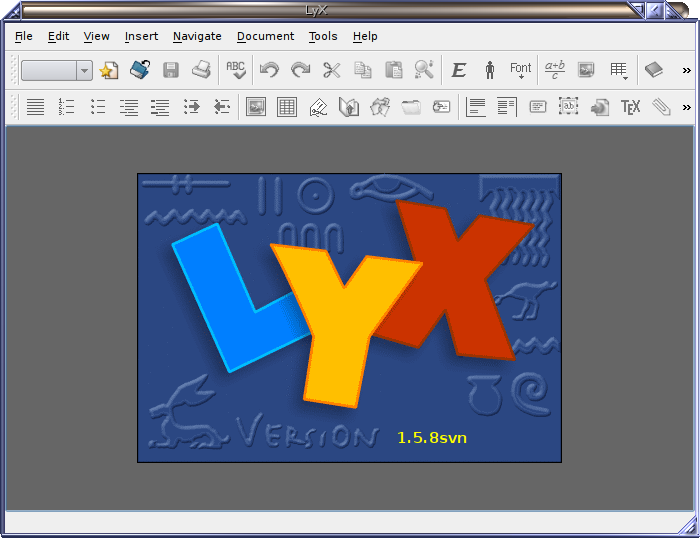
Task: Click the Copy icon
Action: (x=362, y=70)
